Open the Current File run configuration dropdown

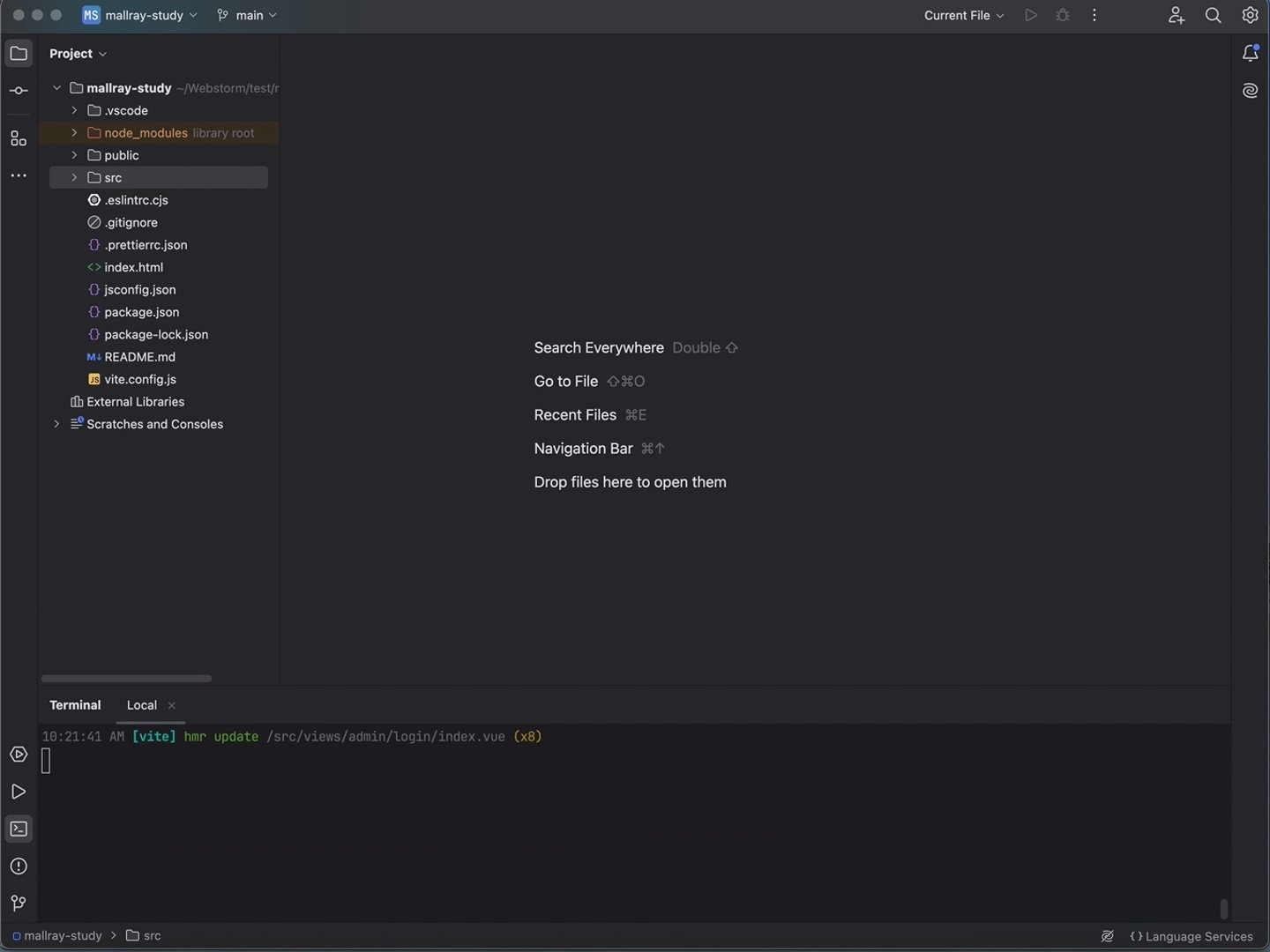click(x=963, y=15)
